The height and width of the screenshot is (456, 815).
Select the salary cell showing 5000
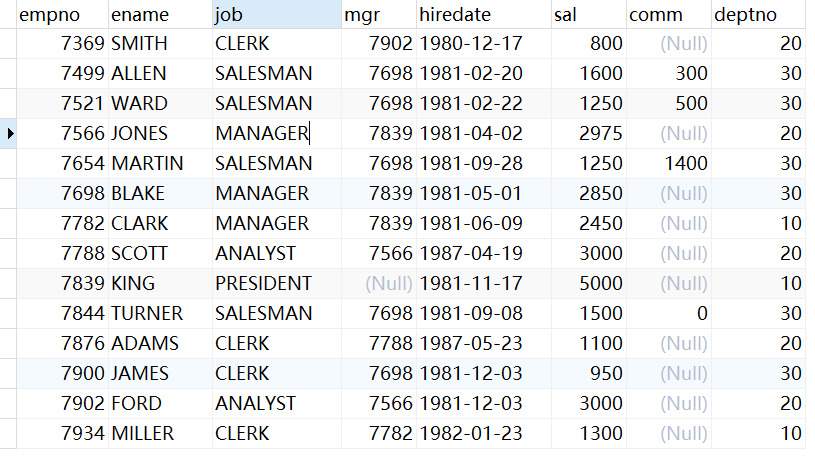pyautogui.click(x=602, y=283)
